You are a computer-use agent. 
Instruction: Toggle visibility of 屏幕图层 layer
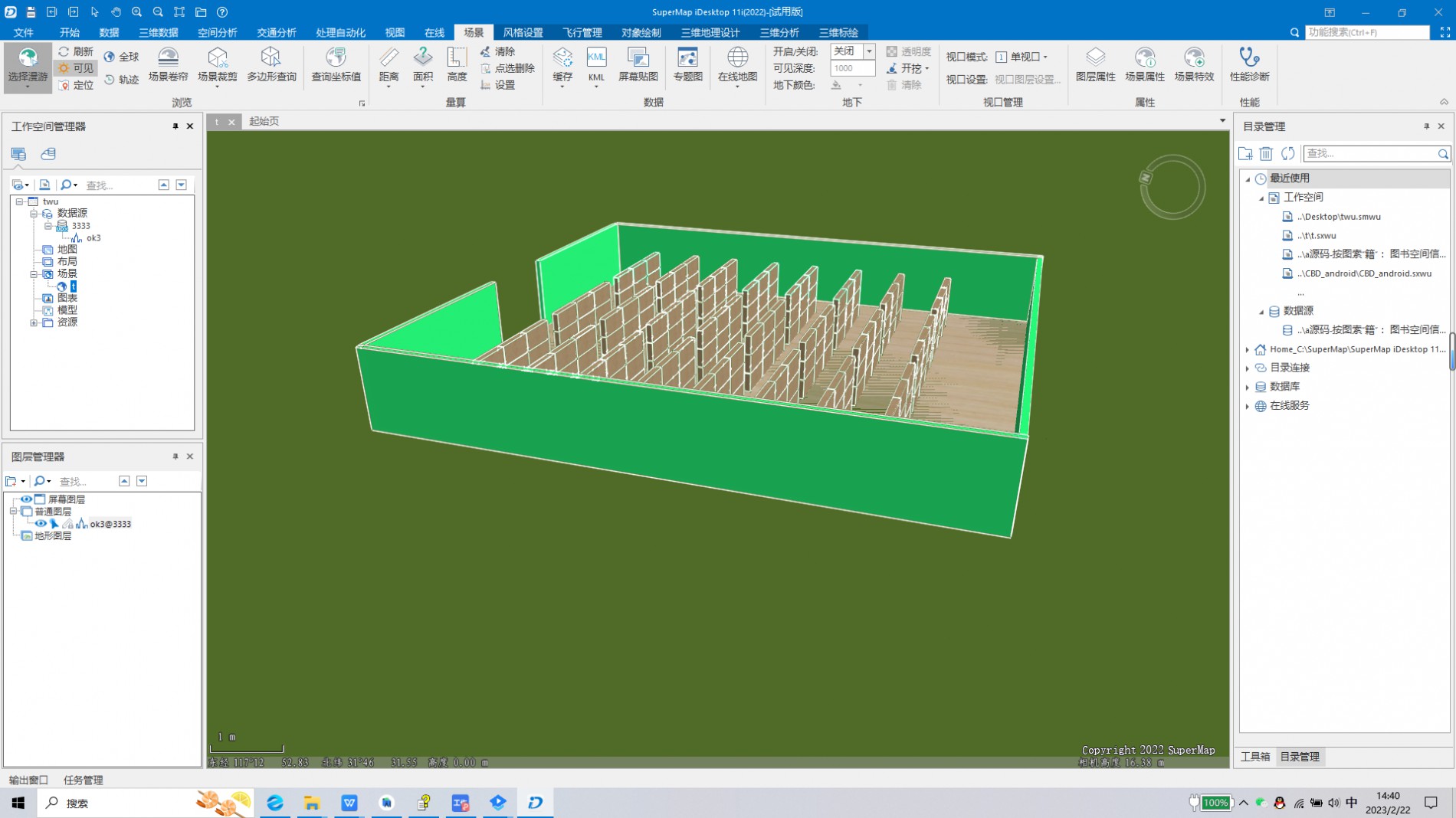point(26,499)
